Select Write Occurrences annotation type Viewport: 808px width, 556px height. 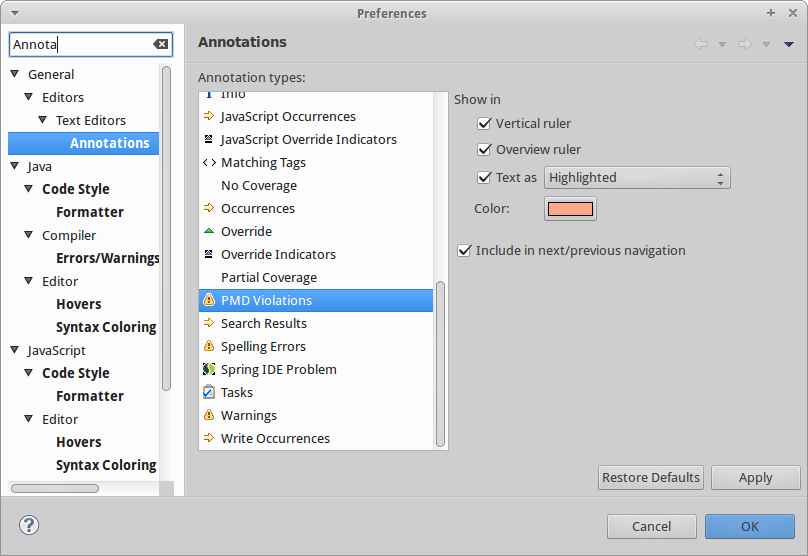tap(275, 438)
